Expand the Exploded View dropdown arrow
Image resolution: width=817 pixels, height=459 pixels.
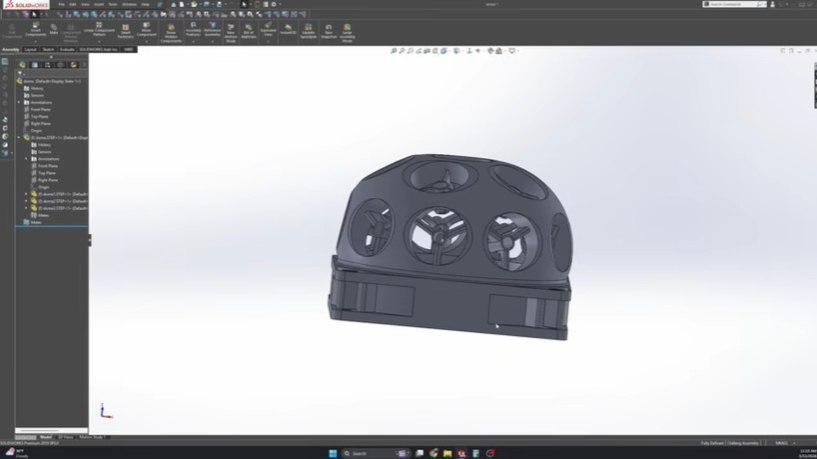pyautogui.click(x=268, y=41)
